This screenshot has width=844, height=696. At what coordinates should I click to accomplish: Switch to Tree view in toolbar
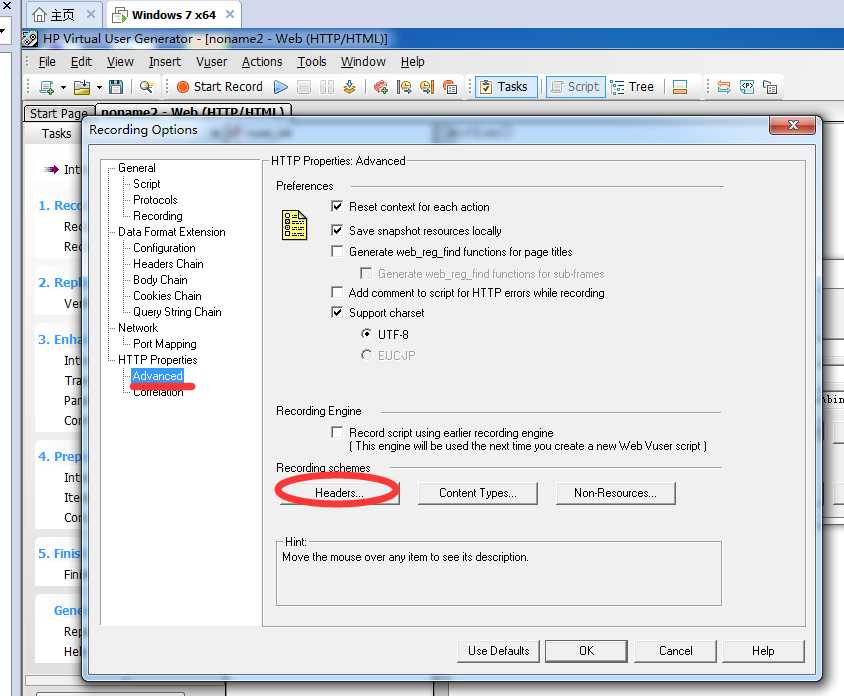[x=633, y=87]
